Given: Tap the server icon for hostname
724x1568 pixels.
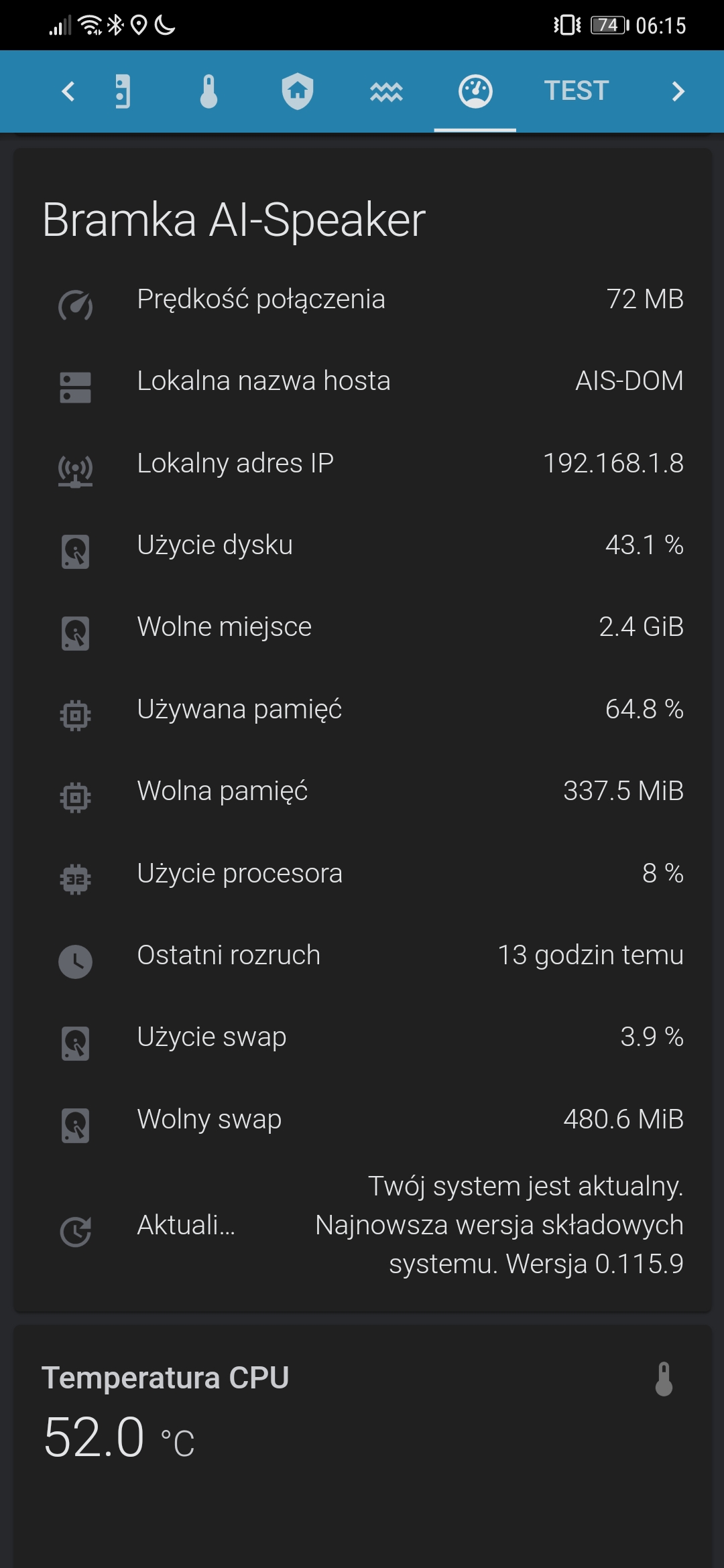Looking at the screenshot, I should click(x=76, y=388).
